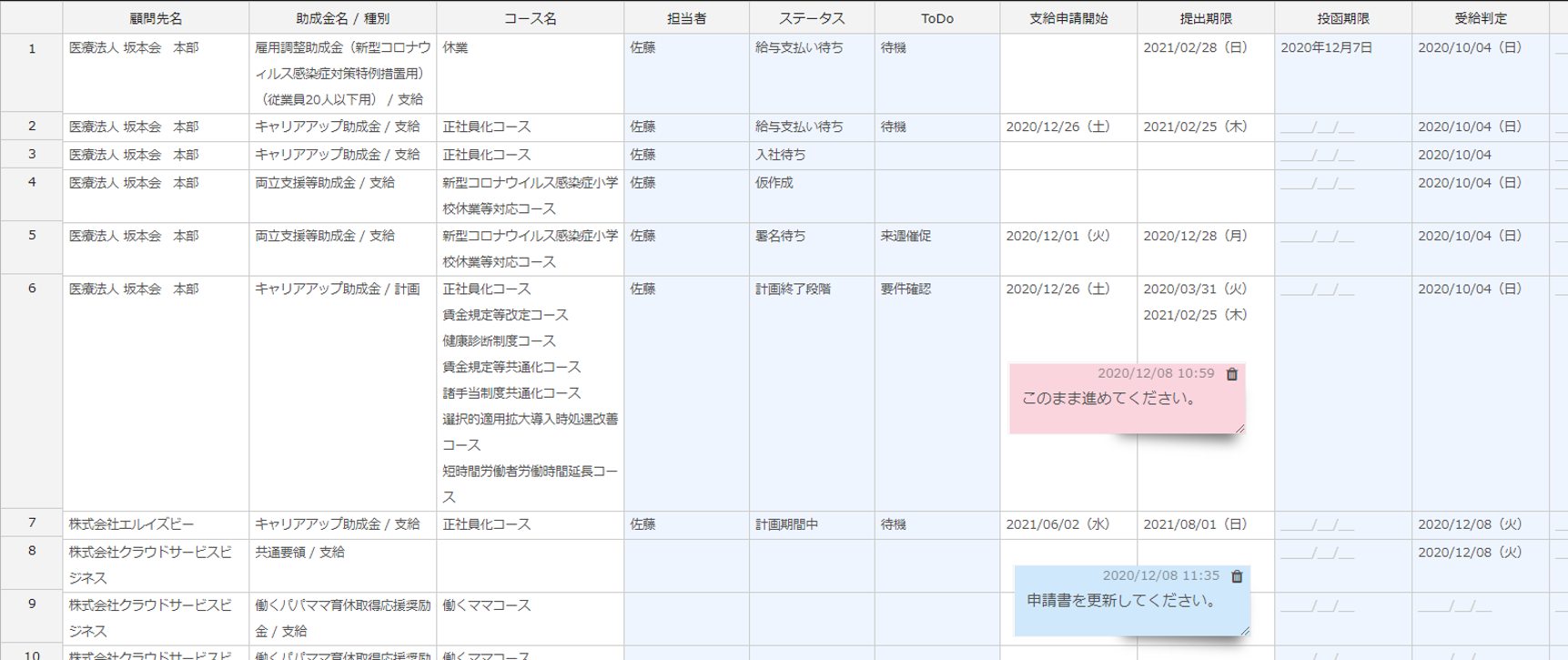Open the 担当者 cell in row 7
Screen dimensions: 1568x660
click(685, 525)
